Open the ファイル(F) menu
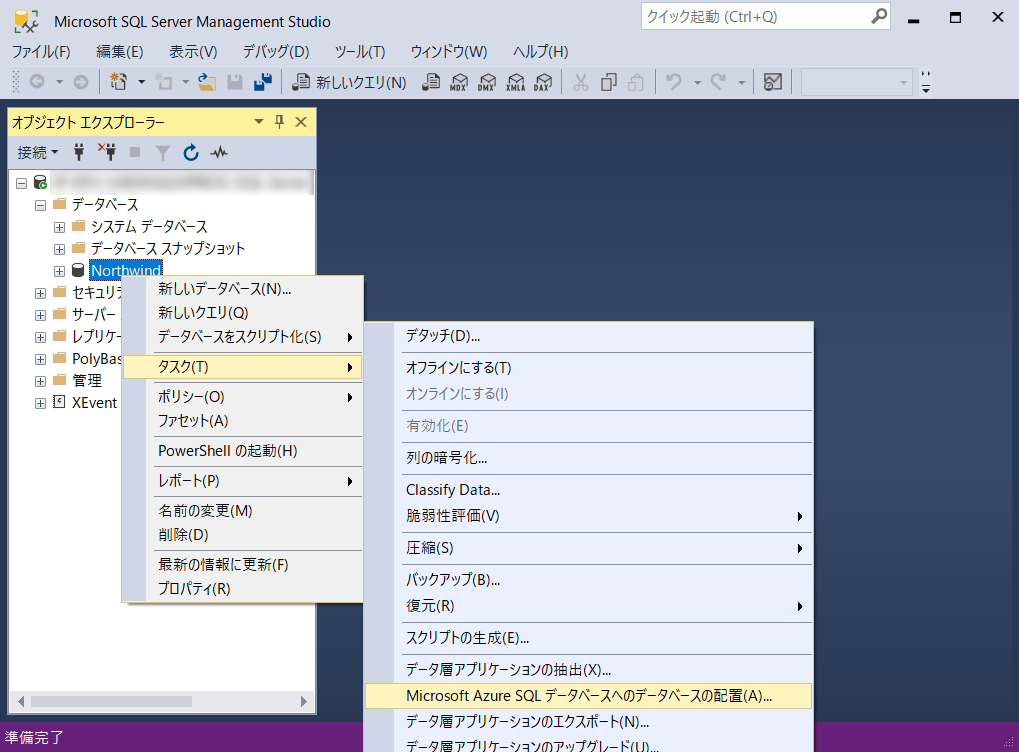 tap(41, 51)
